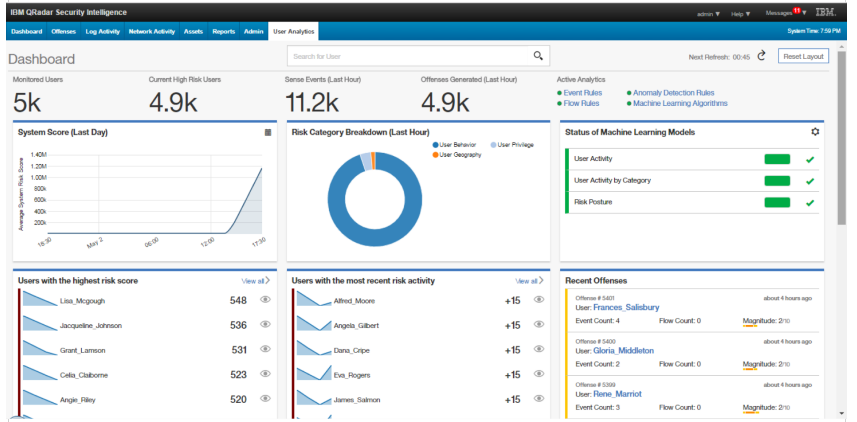Toggle watch eye for Grant_Lamson
This screenshot has width=857, height=422.
tap(266, 349)
